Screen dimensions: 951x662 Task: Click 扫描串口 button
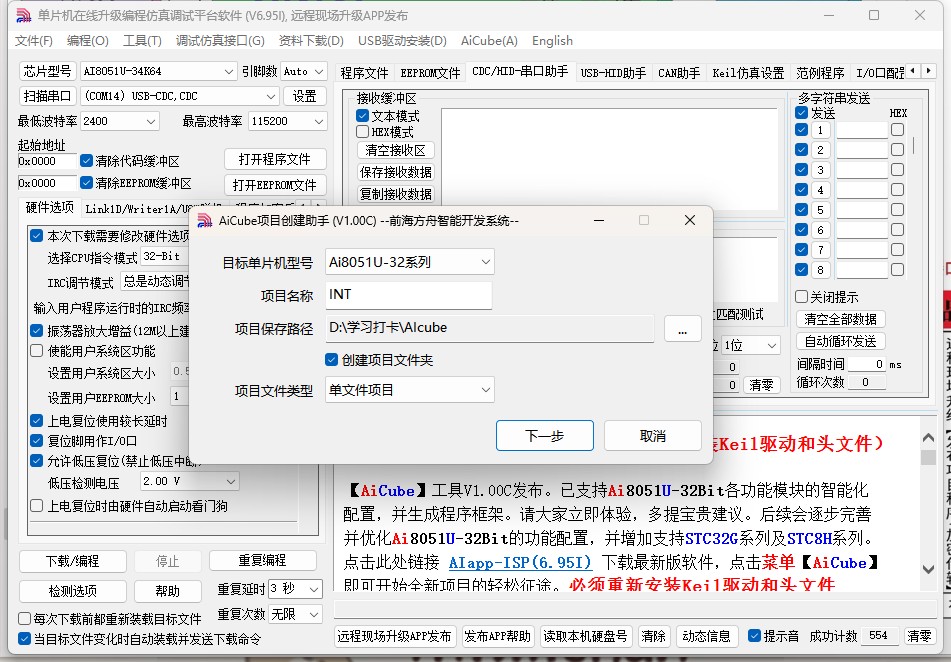pos(47,96)
